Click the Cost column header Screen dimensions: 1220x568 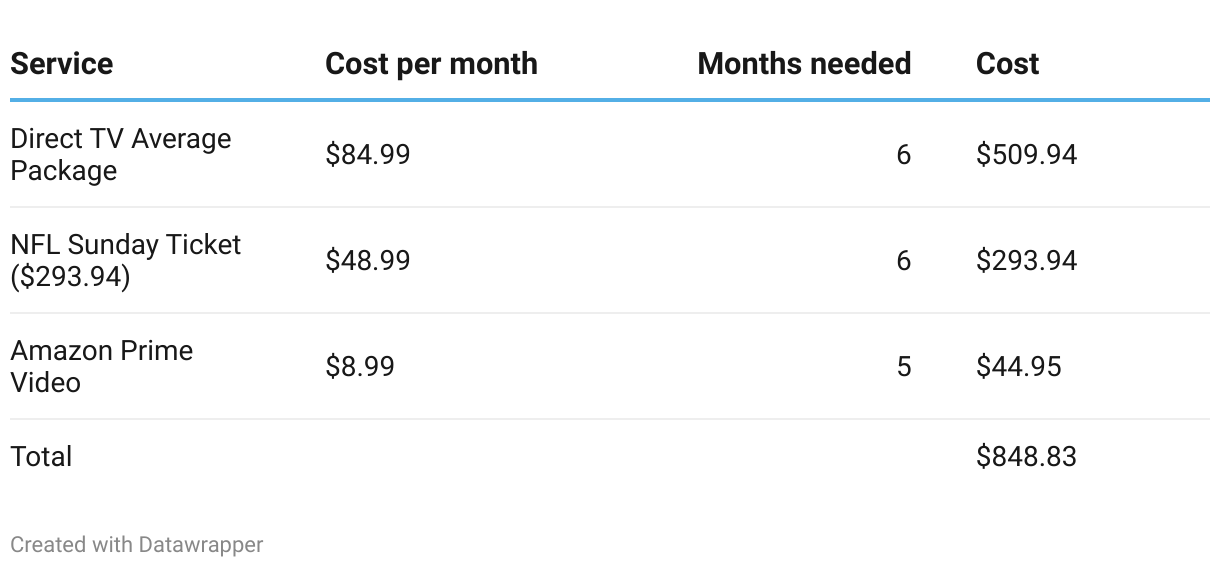point(1007,64)
